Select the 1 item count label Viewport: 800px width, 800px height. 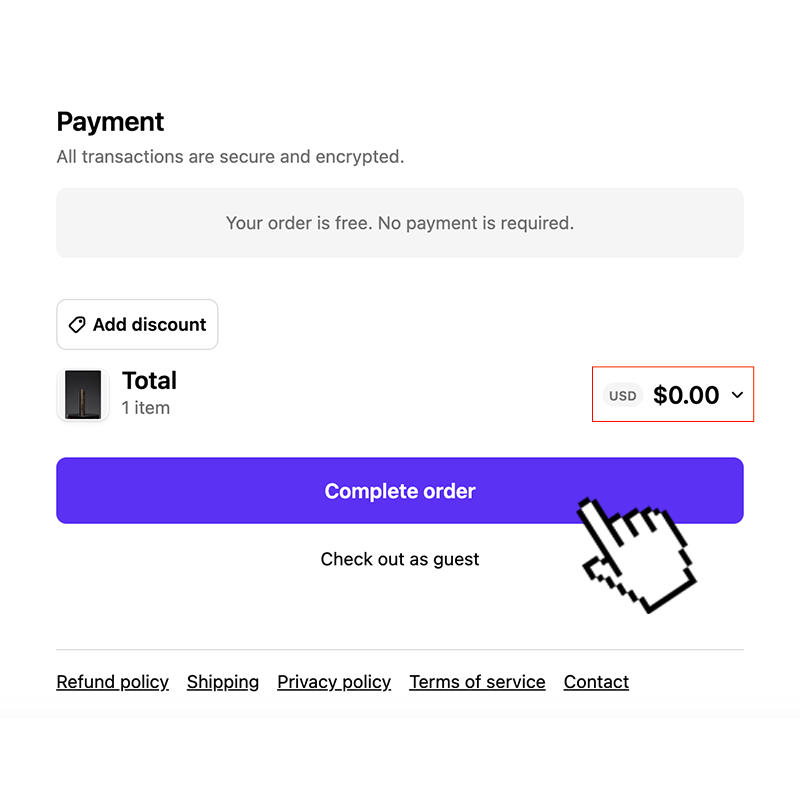(146, 408)
